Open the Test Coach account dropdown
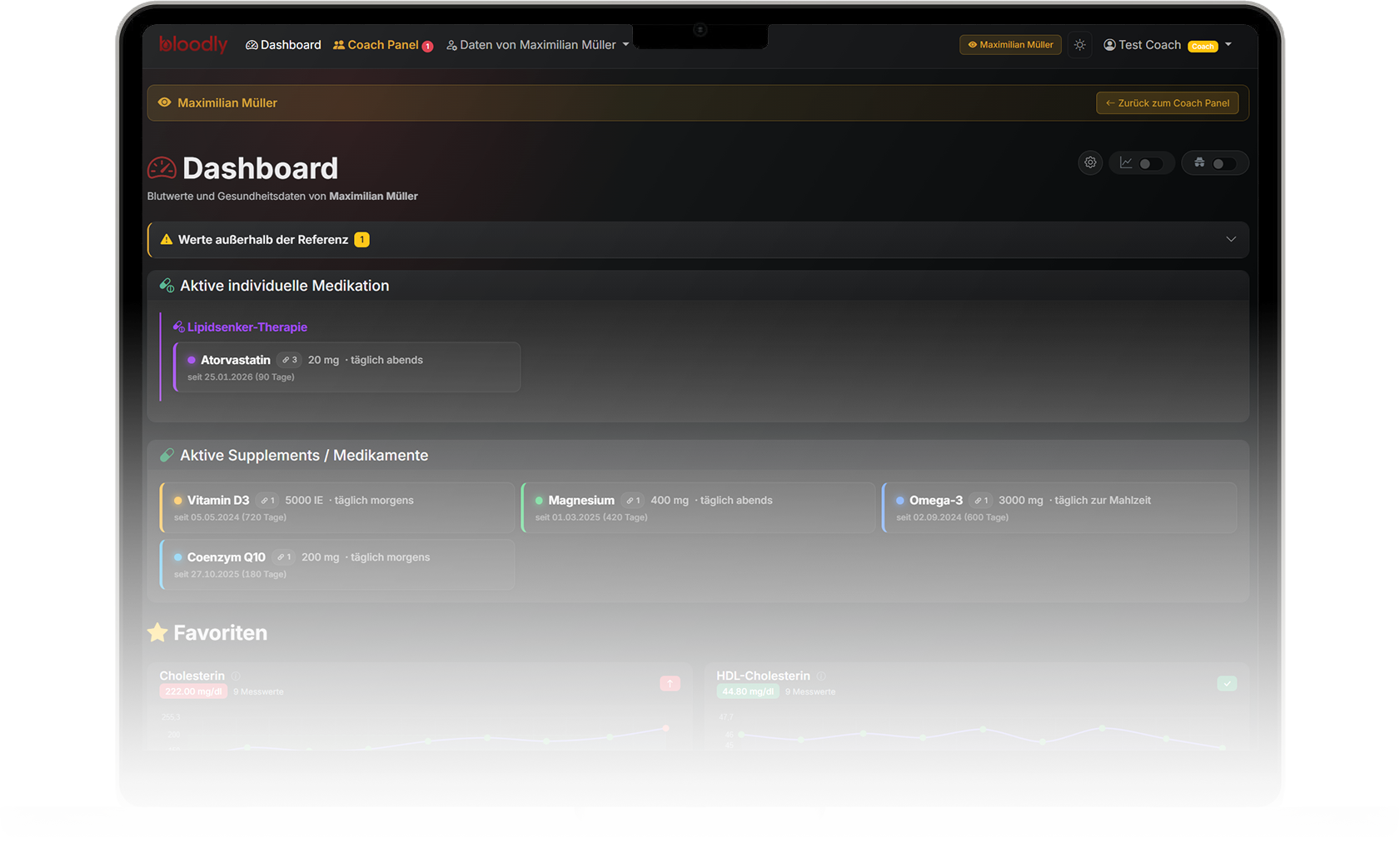This screenshot has width=1400, height=848. coord(1168,45)
